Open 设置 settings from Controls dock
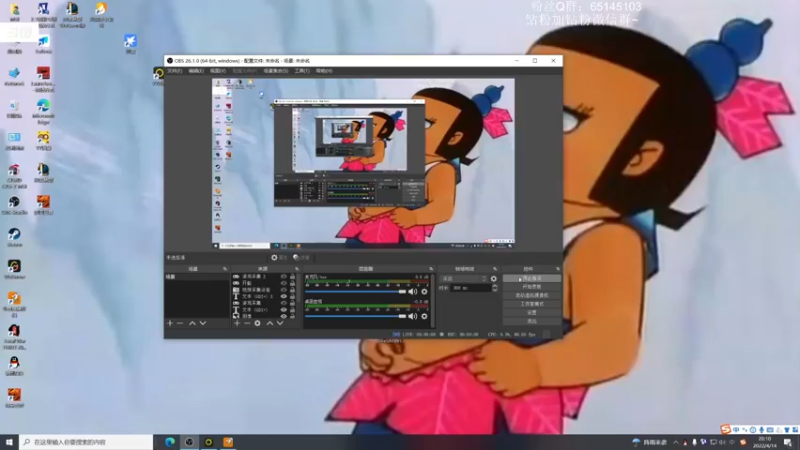 tap(532, 313)
